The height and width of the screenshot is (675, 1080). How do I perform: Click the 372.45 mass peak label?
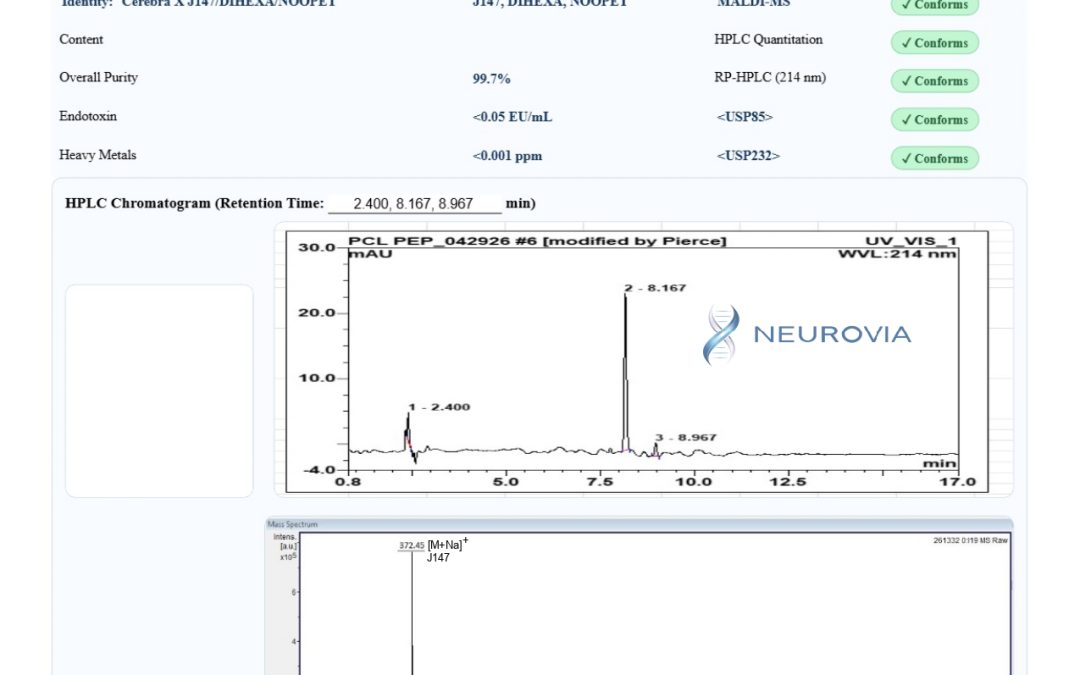coord(412,546)
